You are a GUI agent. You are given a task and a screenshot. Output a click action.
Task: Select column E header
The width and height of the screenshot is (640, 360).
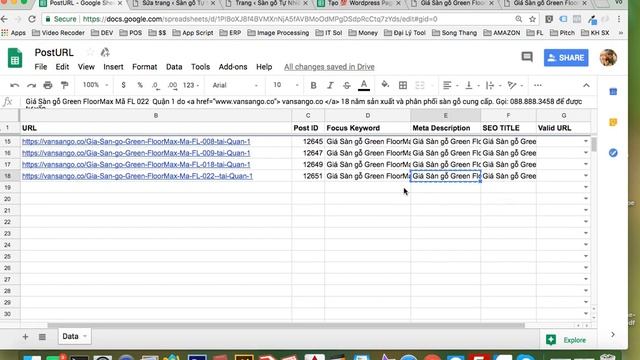coord(445,116)
